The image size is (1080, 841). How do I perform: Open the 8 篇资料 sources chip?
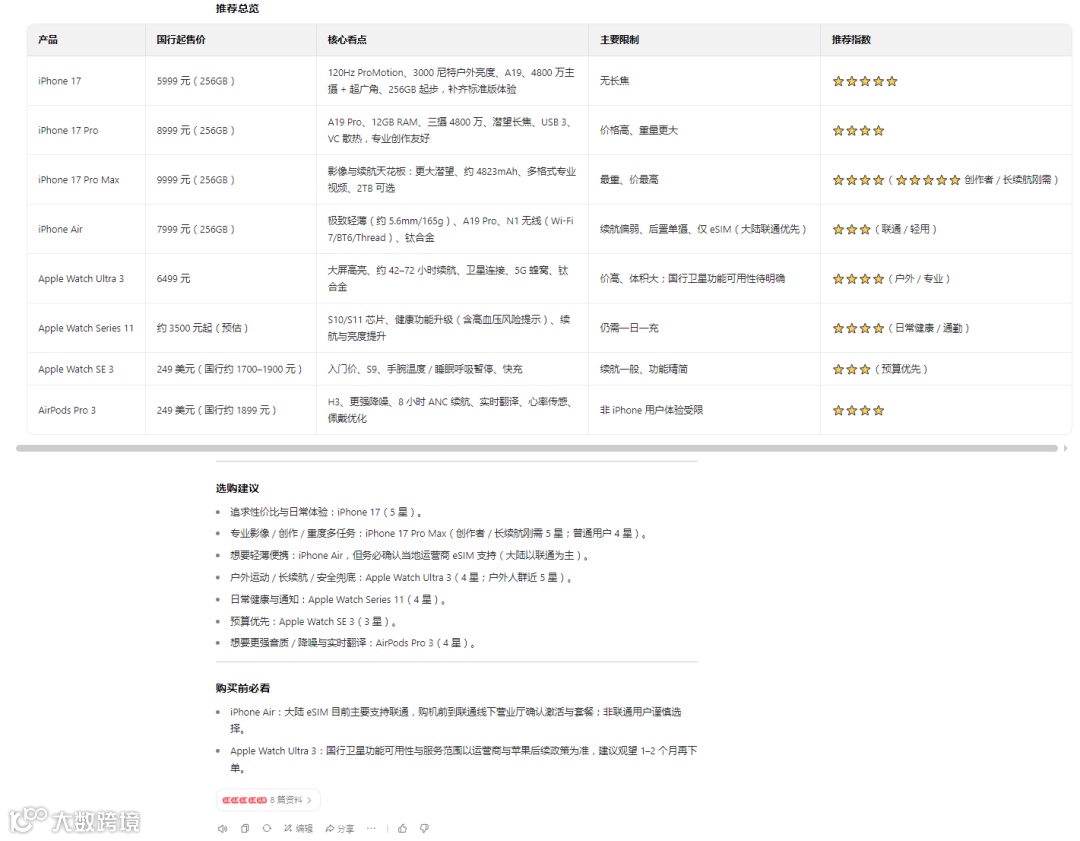(x=268, y=800)
